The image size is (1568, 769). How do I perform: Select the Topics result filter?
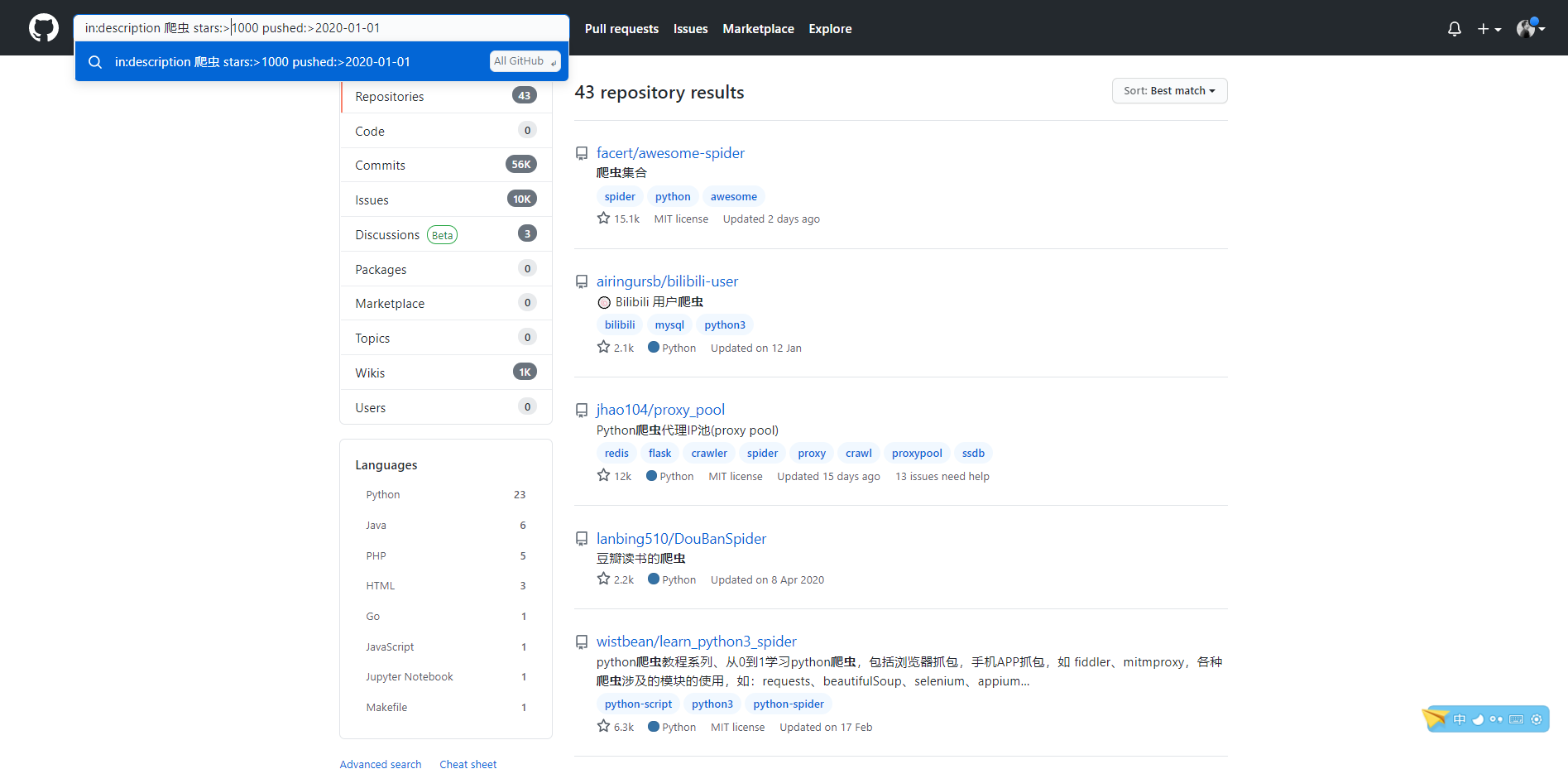click(x=446, y=338)
